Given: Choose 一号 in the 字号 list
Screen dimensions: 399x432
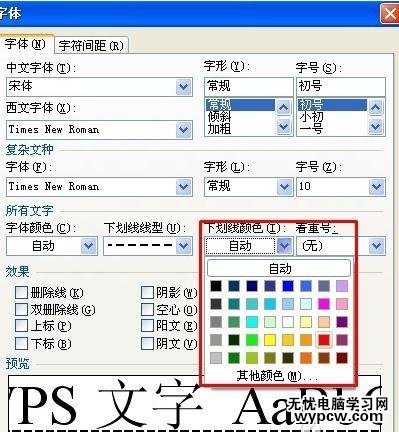Looking at the screenshot, I should (332, 129).
